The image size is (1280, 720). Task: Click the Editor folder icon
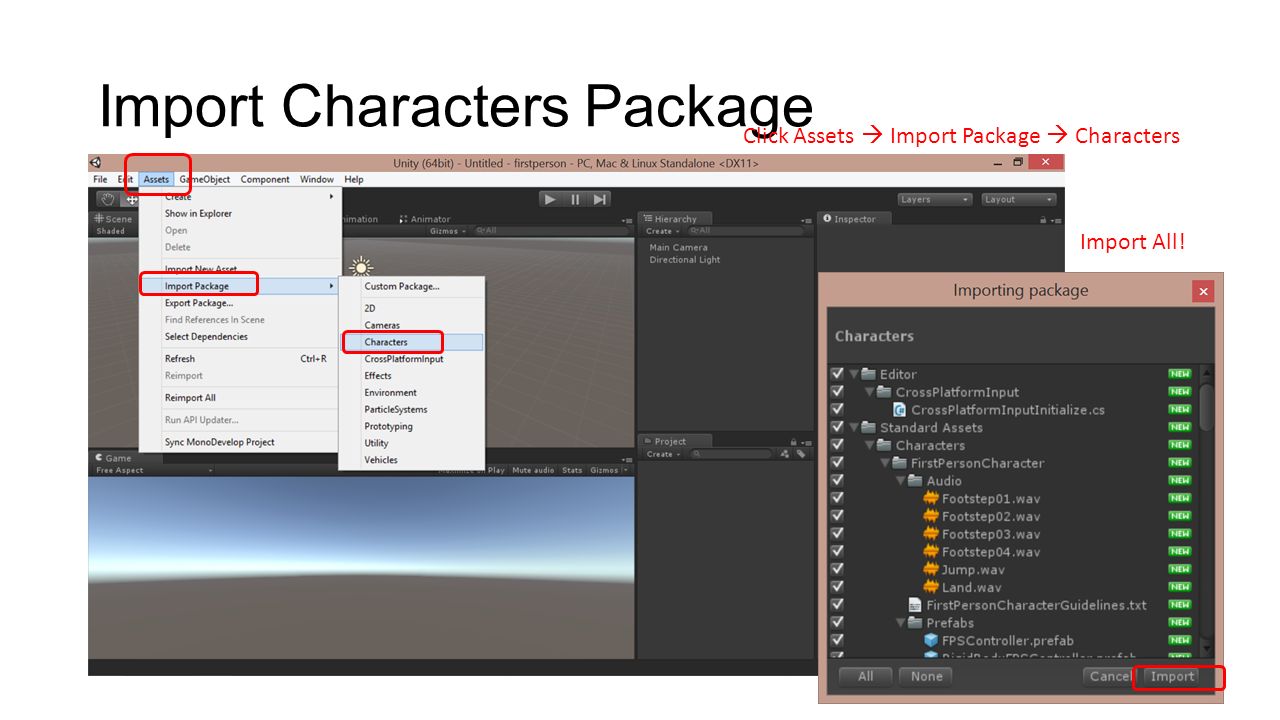pyautogui.click(x=869, y=374)
